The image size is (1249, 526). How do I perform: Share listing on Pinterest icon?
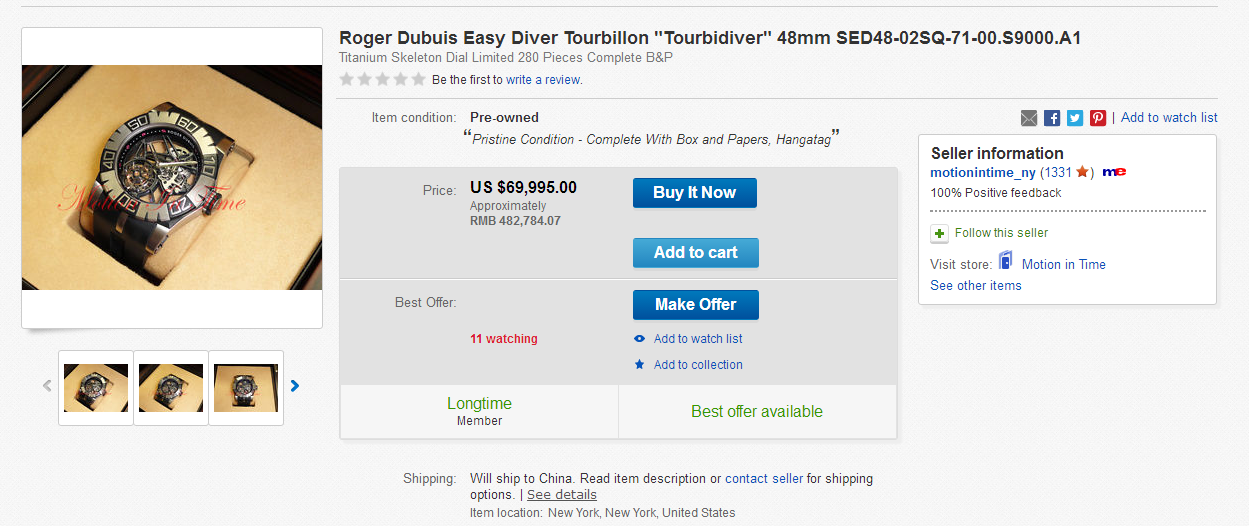(x=1098, y=118)
